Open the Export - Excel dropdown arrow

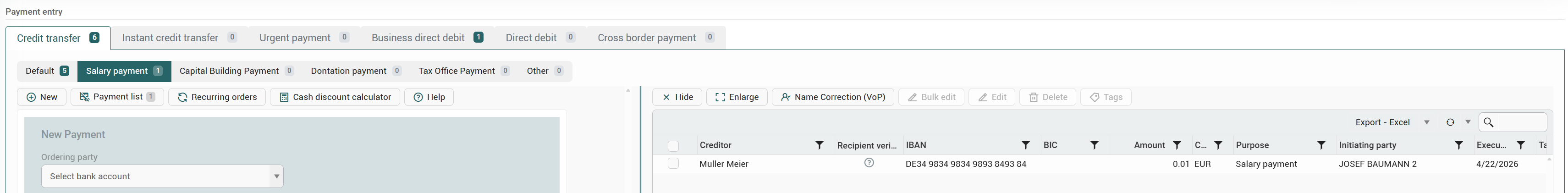[x=1427, y=122]
